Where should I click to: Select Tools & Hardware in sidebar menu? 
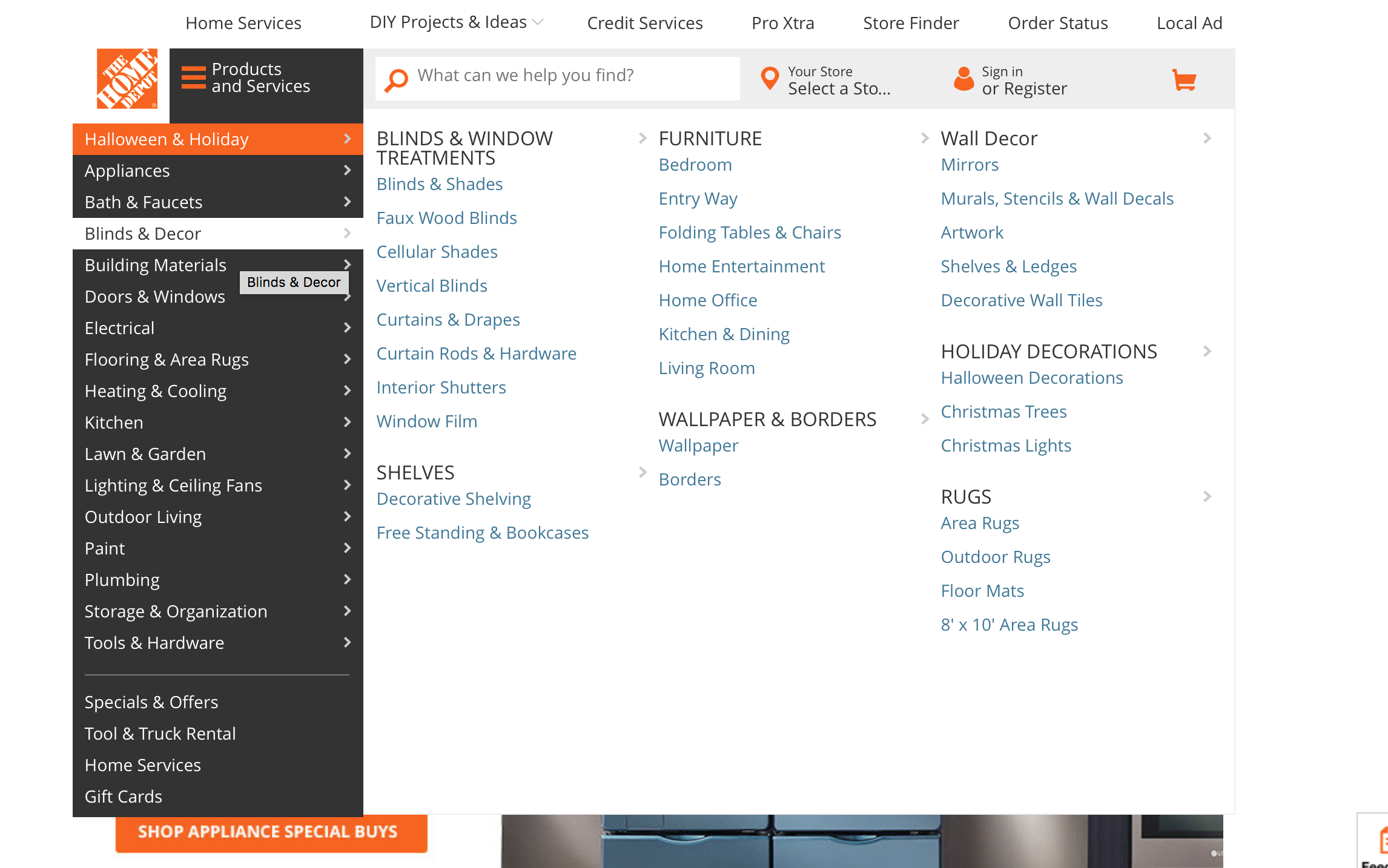click(x=154, y=643)
